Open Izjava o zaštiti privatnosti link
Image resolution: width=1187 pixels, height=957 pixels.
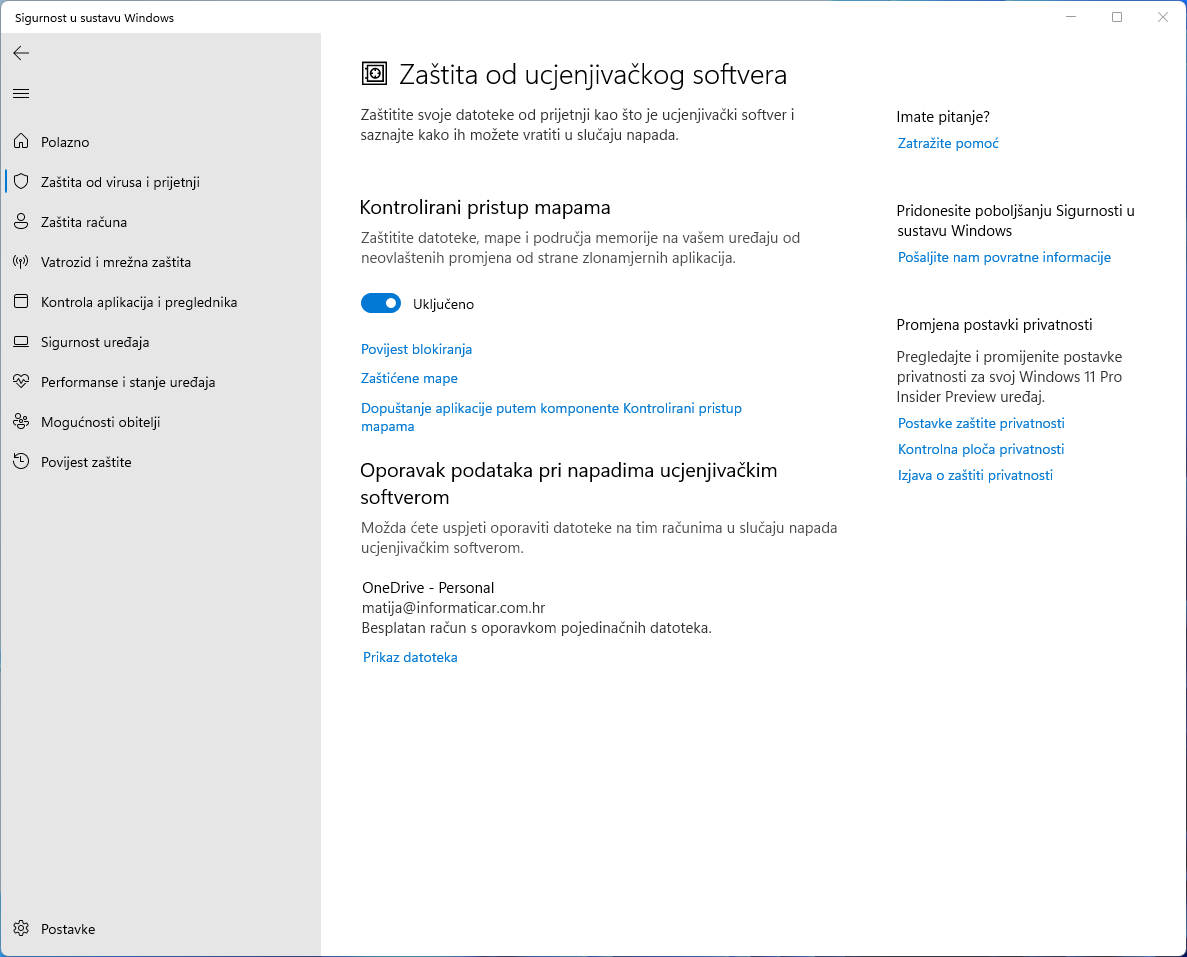point(975,475)
